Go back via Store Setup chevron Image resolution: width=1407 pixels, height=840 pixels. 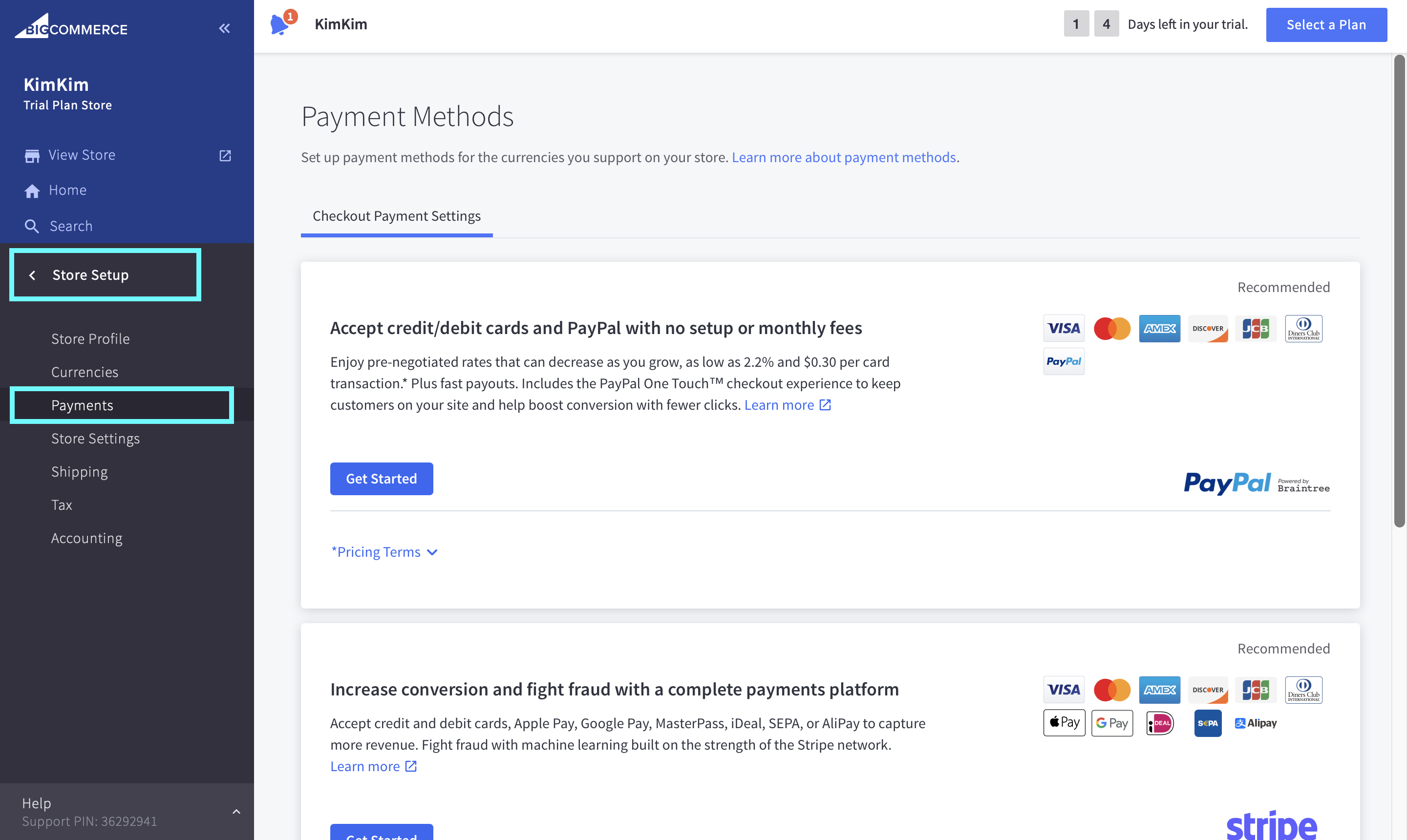(x=32, y=275)
